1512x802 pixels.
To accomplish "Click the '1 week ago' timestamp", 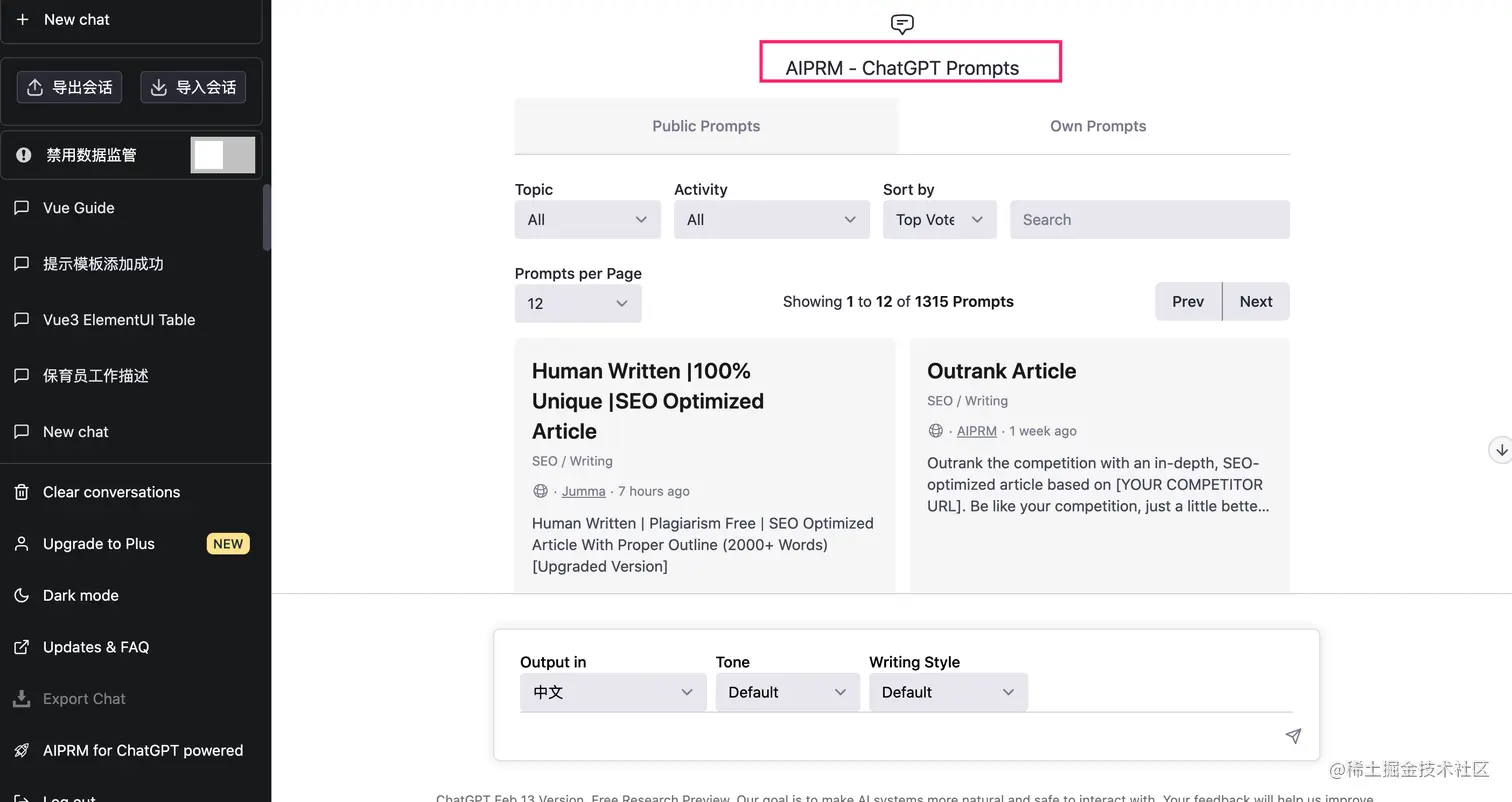I will [x=1043, y=431].
